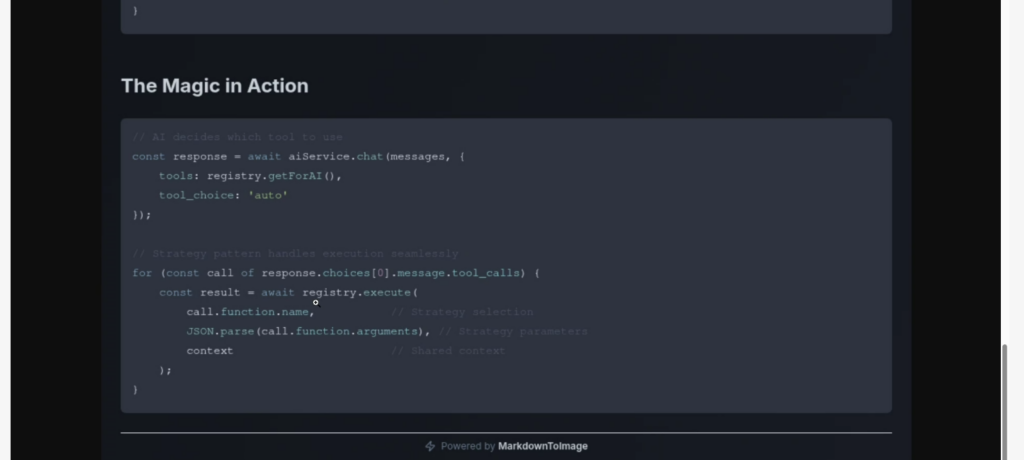
Task: Click the vertical scrollbar thumb
Action: (1006, 398)
